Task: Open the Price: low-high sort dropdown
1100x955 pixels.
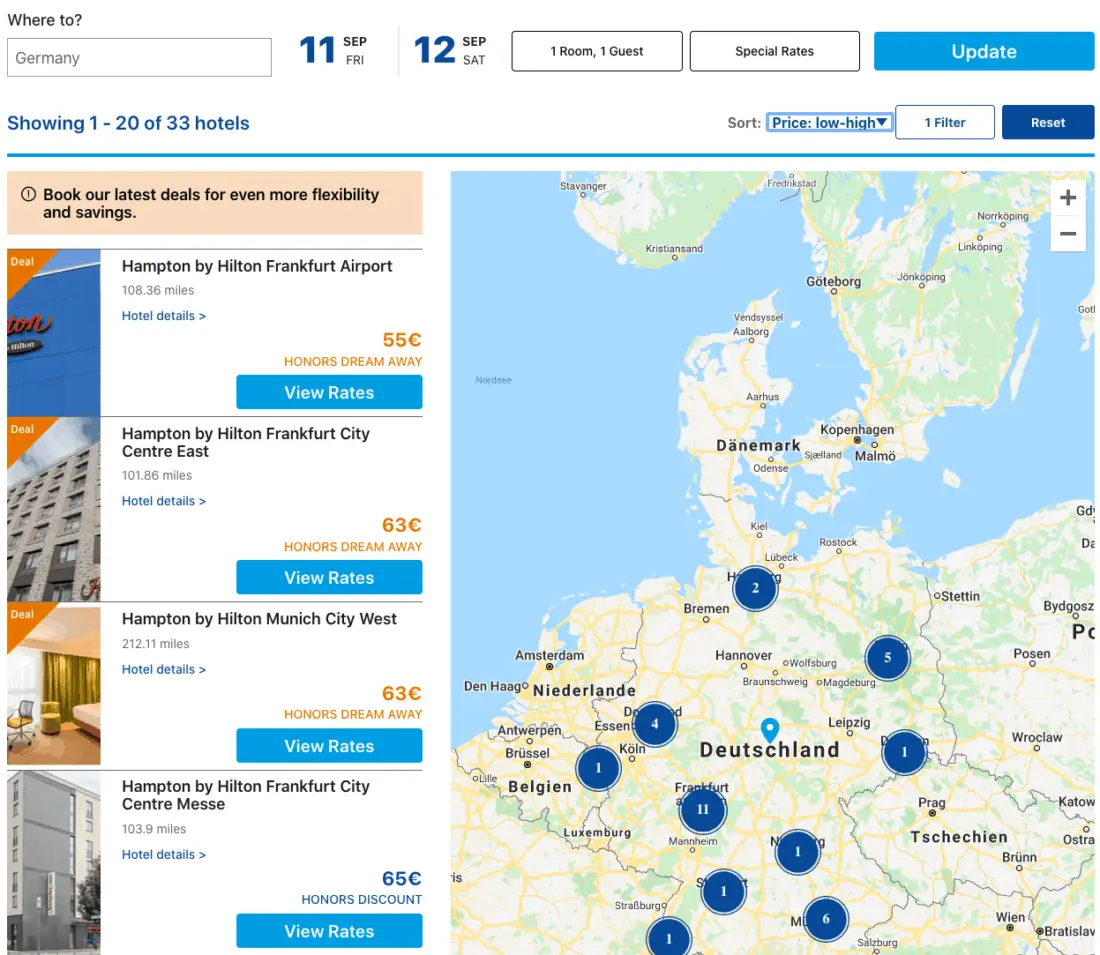Action: pyautogui.click(x=829, y=122)
